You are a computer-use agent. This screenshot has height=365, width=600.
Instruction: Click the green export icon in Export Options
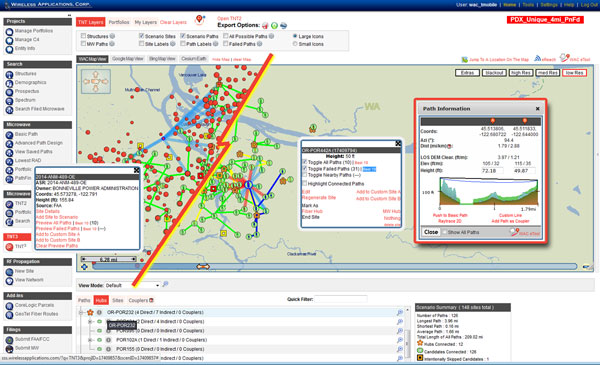pyautogui.click(x=274, y=26)
